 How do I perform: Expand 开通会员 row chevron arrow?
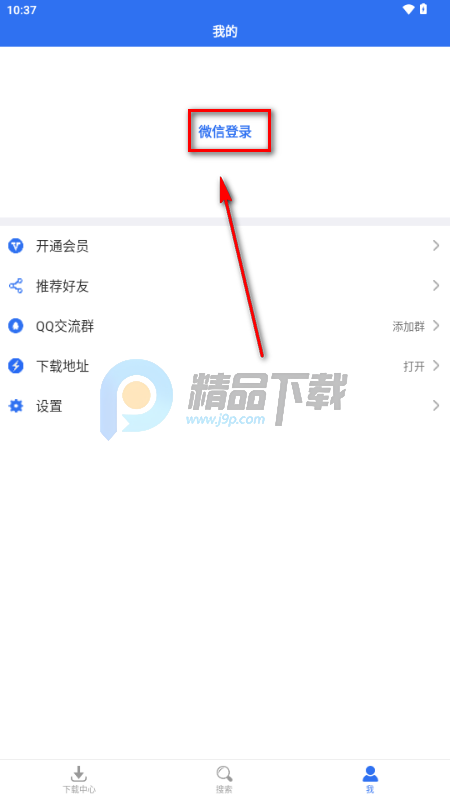click(x=436, y=246)
